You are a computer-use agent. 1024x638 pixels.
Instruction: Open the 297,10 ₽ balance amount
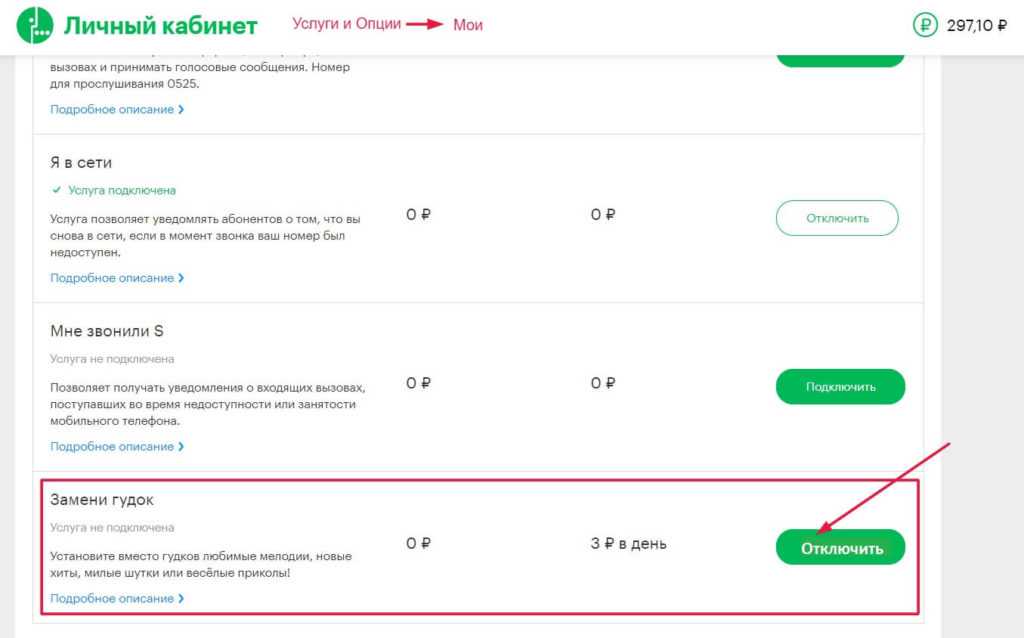pos(976,25)
